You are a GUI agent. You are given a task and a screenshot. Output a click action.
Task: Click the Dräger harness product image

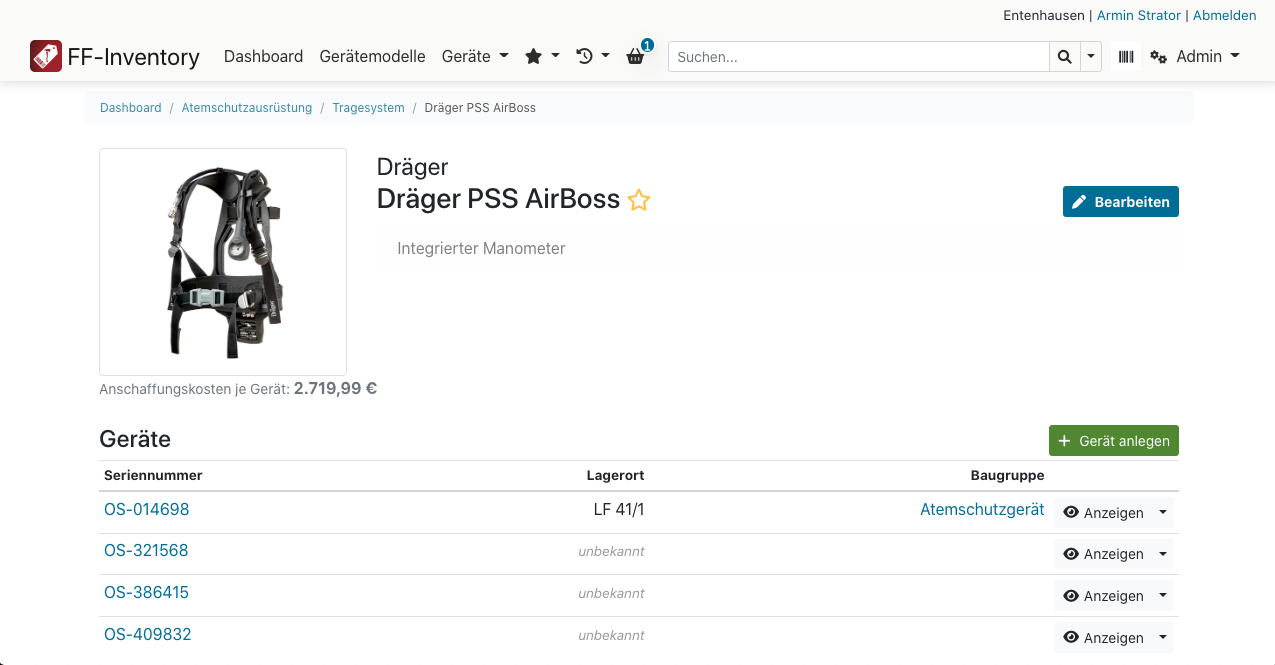click(223, 262)
